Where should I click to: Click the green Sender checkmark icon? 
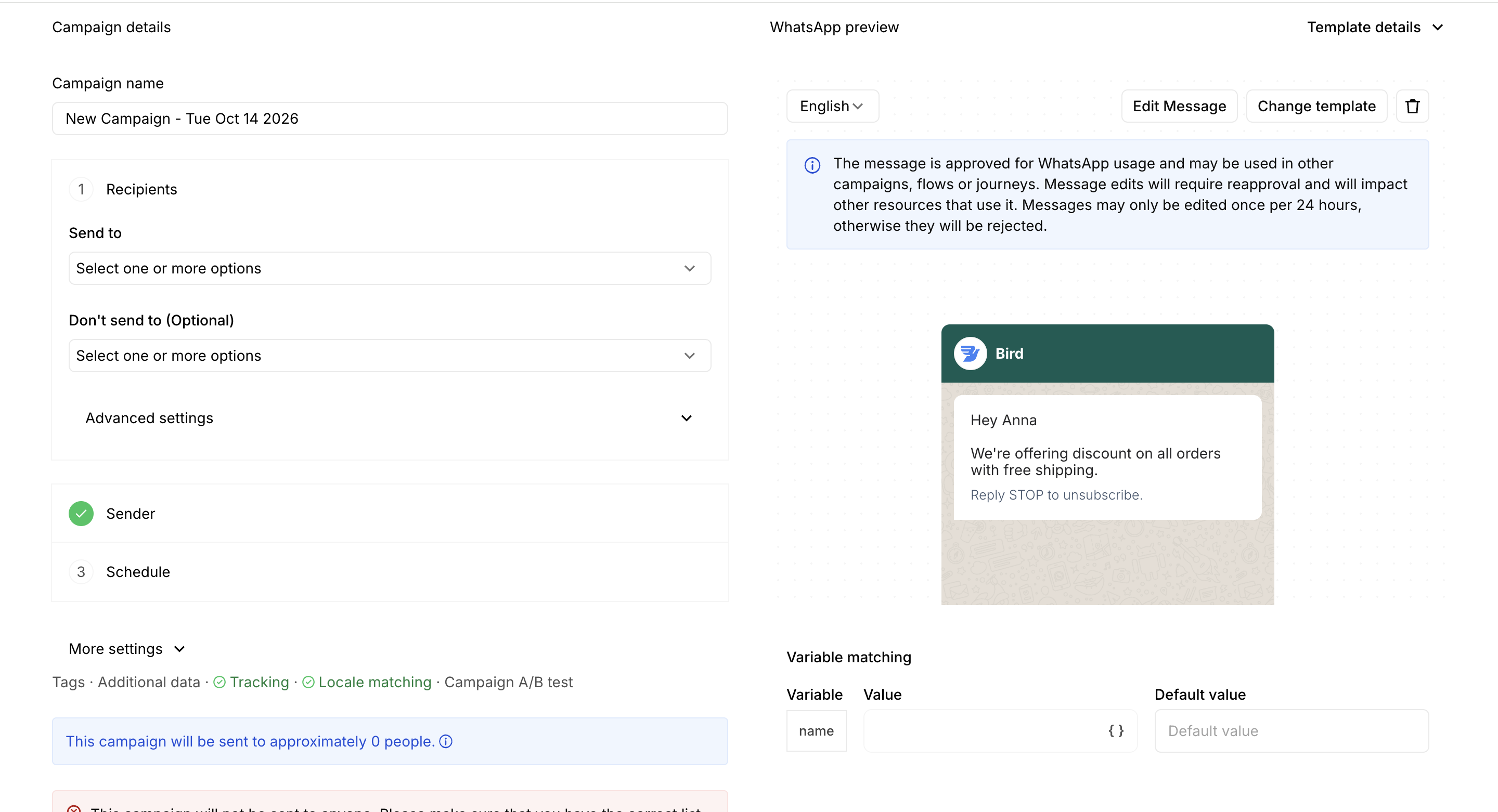pyautogui.click(x=81, y=514)
